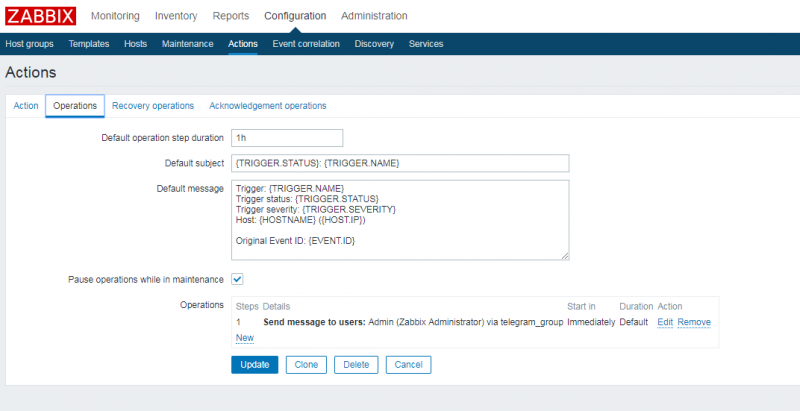This screenshot has height=411, width=800.
Task: Open the Reports menu
Action: coord(231,16)
